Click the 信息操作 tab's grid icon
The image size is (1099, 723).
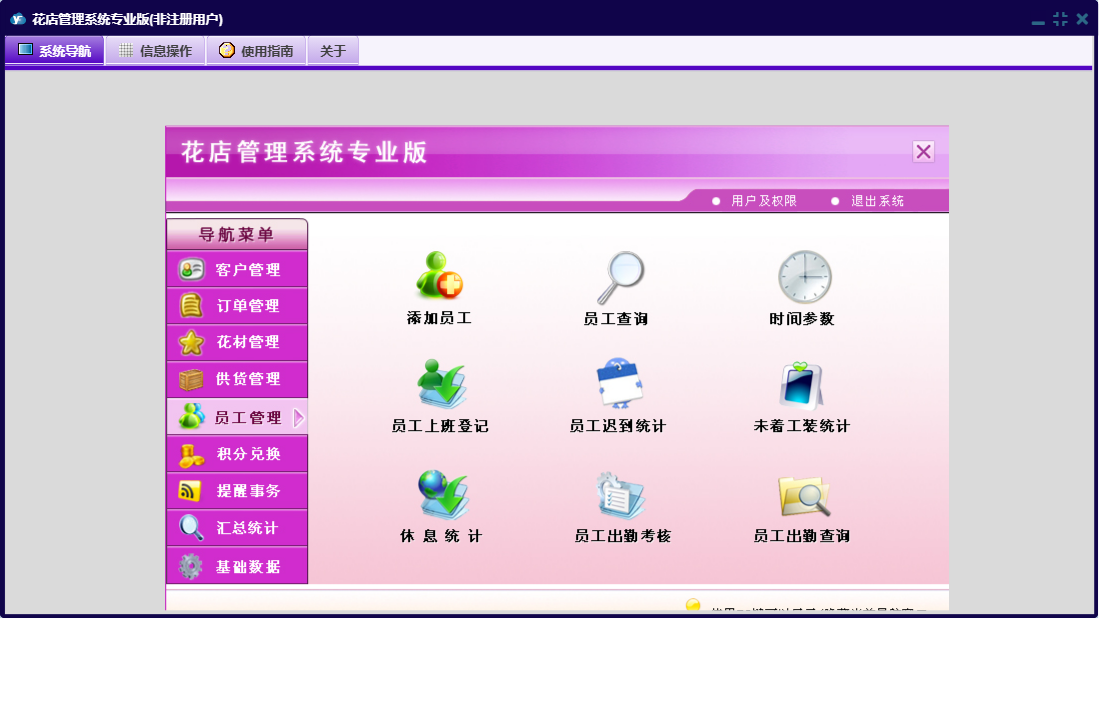tap(125, 50)
